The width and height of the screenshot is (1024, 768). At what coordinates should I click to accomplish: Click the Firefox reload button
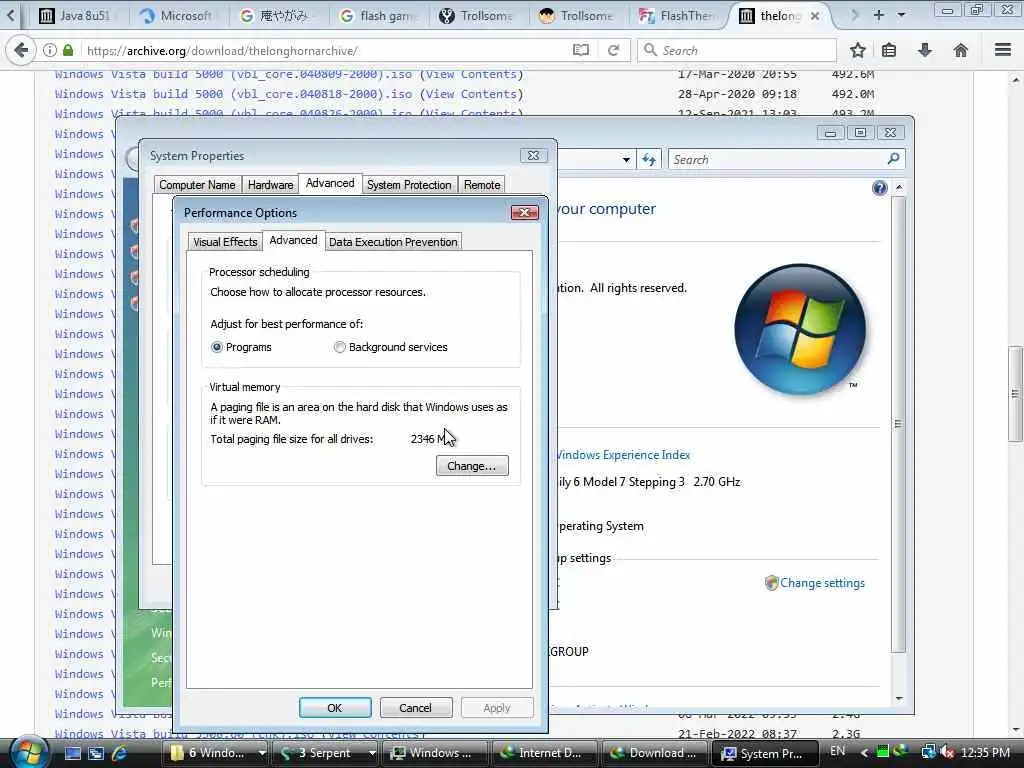[x=613, y=50]
